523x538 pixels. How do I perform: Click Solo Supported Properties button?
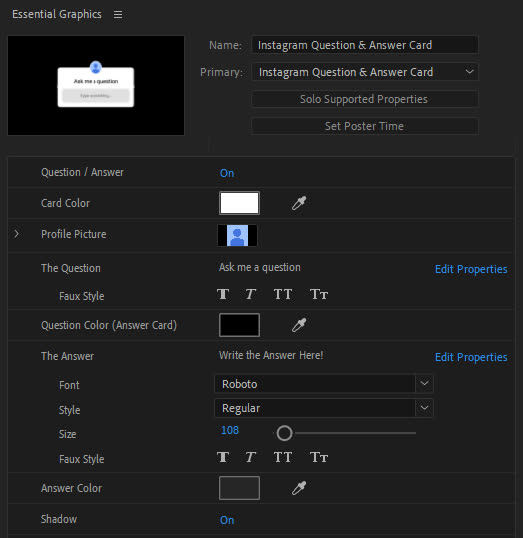(x=365, y=99)
